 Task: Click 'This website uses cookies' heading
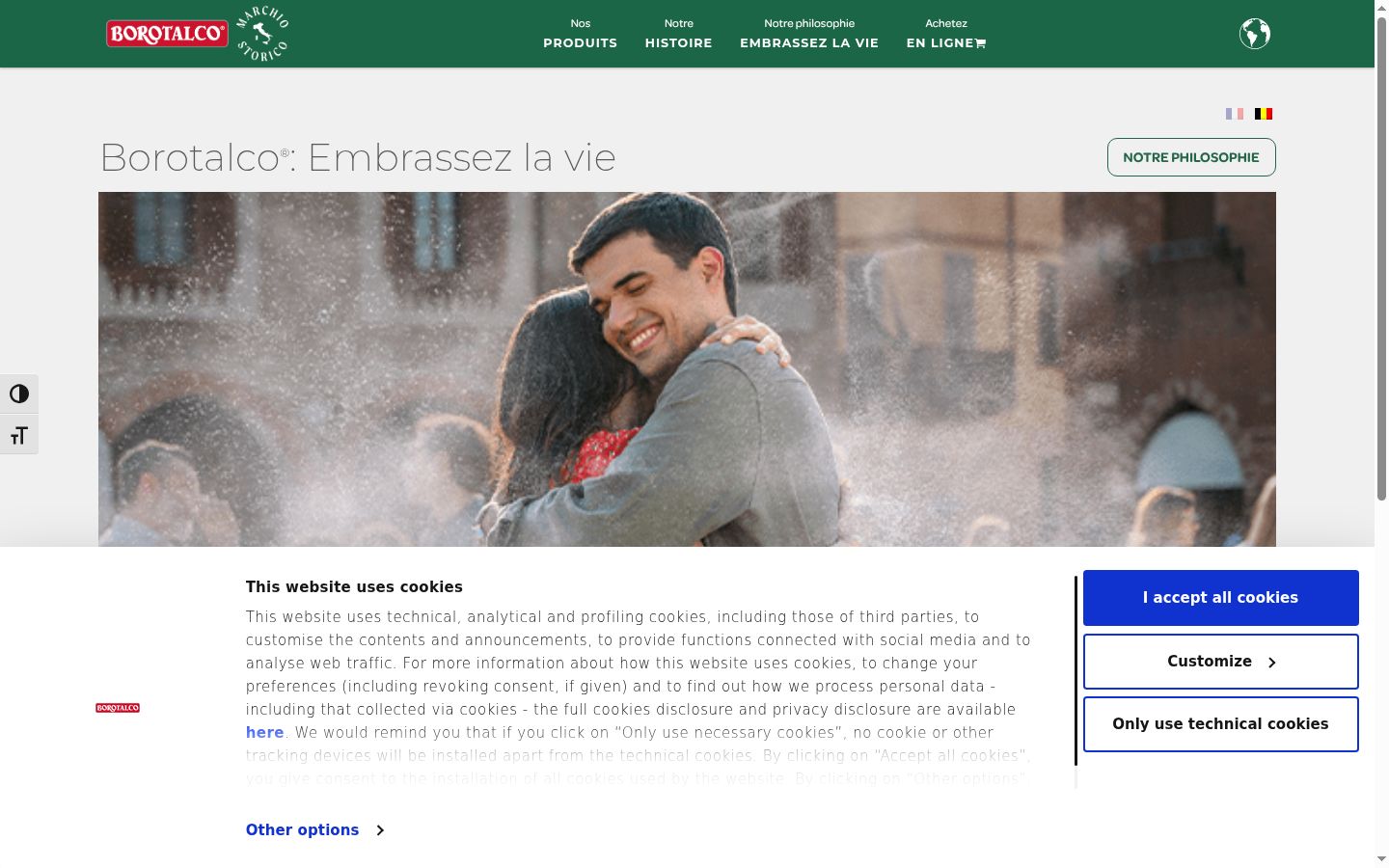click(x=354, y=586)
